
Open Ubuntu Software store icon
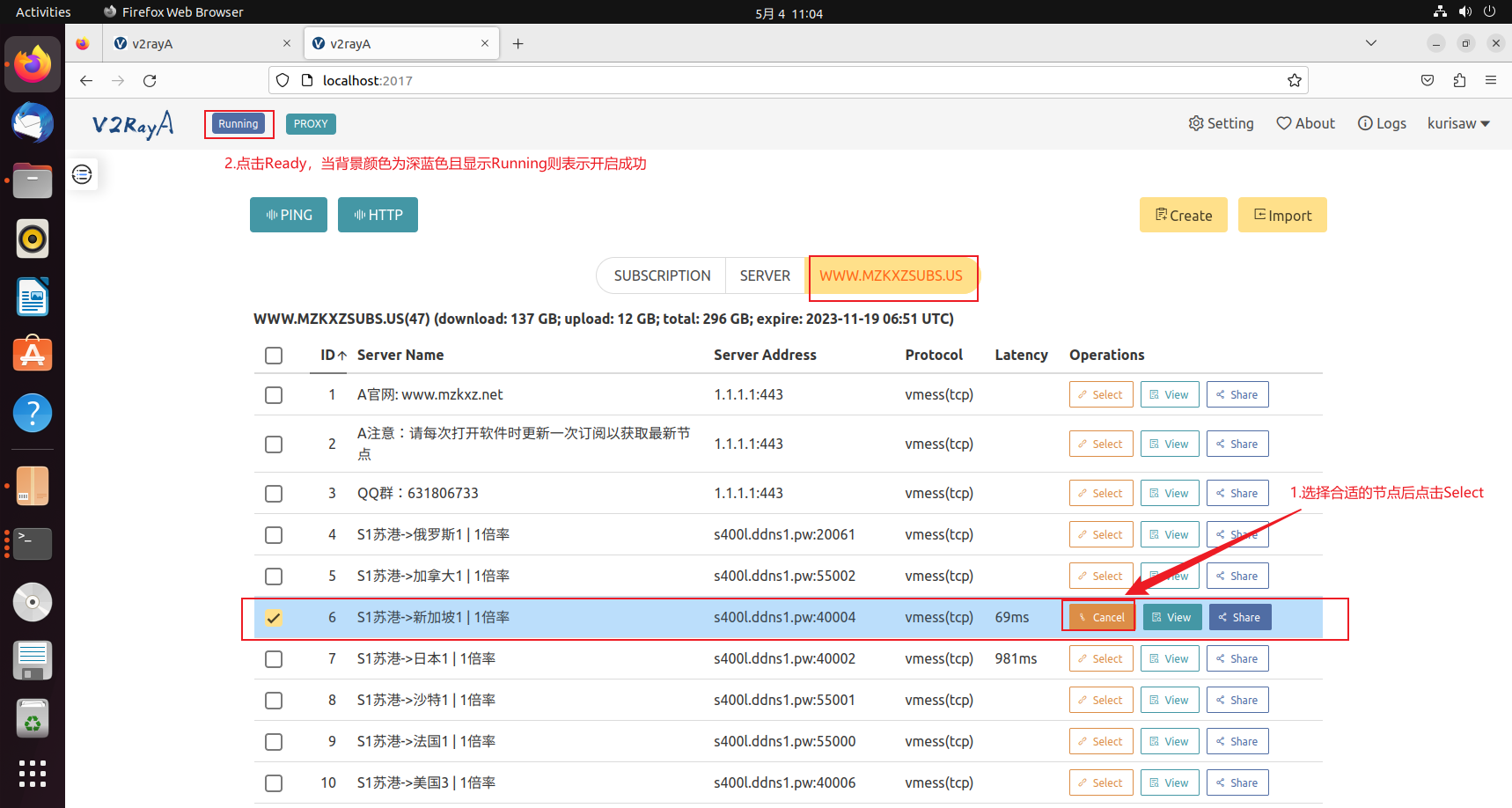coord(33,355)
